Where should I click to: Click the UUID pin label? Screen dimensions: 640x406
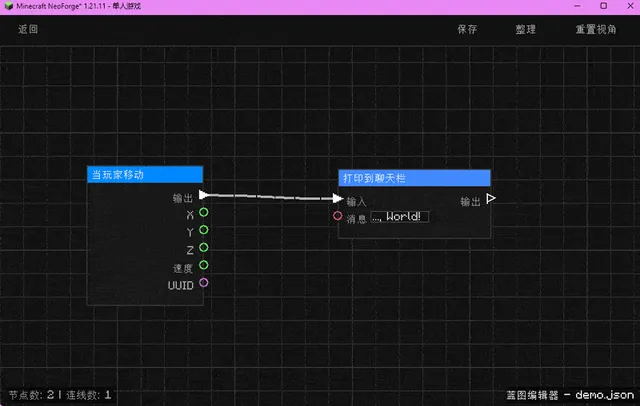point(180,285)
